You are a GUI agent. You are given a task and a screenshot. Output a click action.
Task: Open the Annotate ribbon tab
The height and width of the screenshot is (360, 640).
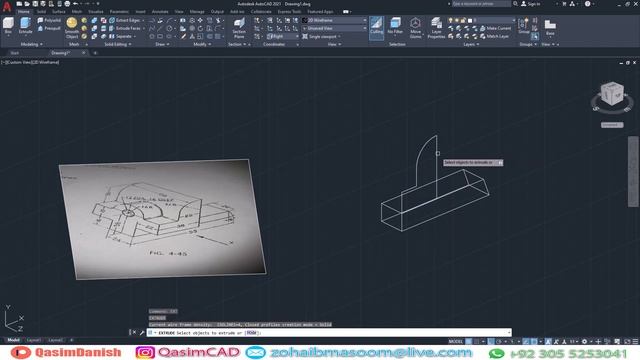click(160, 12)
